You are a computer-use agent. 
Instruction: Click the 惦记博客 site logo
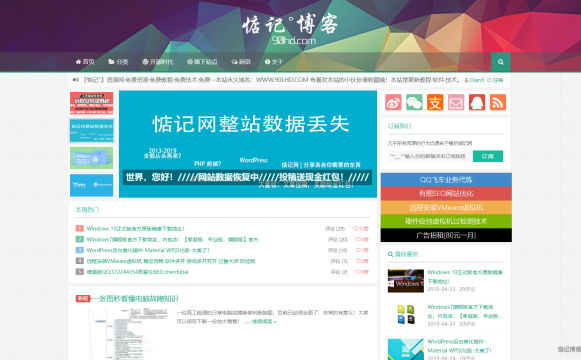click(290, 30)
